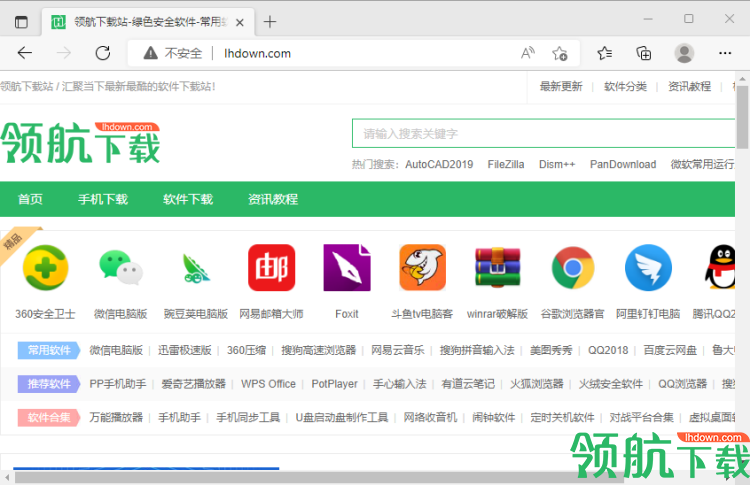Click in the 请输入搜索关键字 search box
The width and height of the screenshot is (750, 485).
click(x=543, y=133)
